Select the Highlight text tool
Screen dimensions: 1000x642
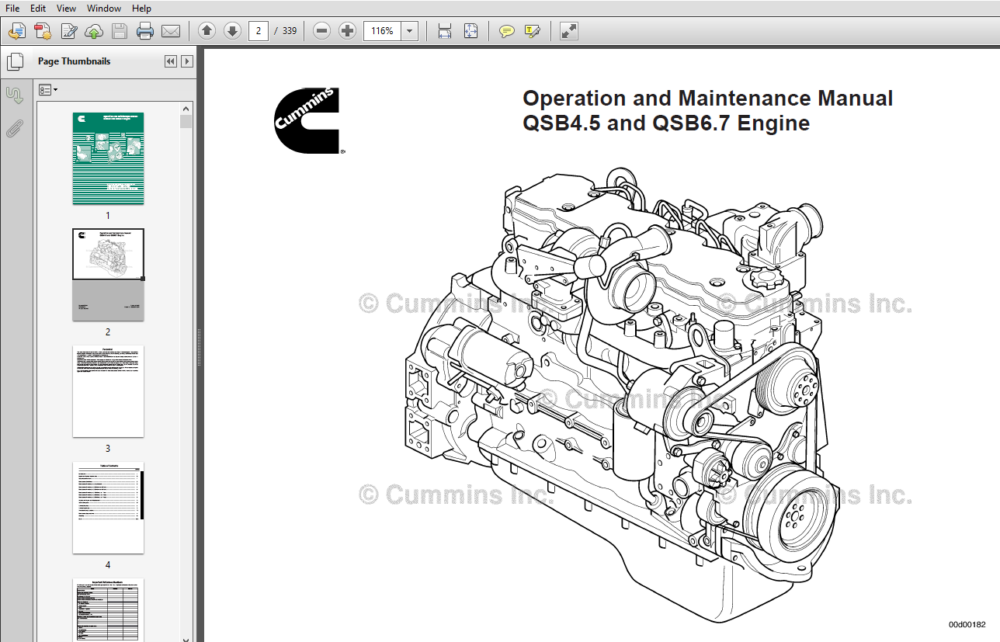tap(532, 31)
